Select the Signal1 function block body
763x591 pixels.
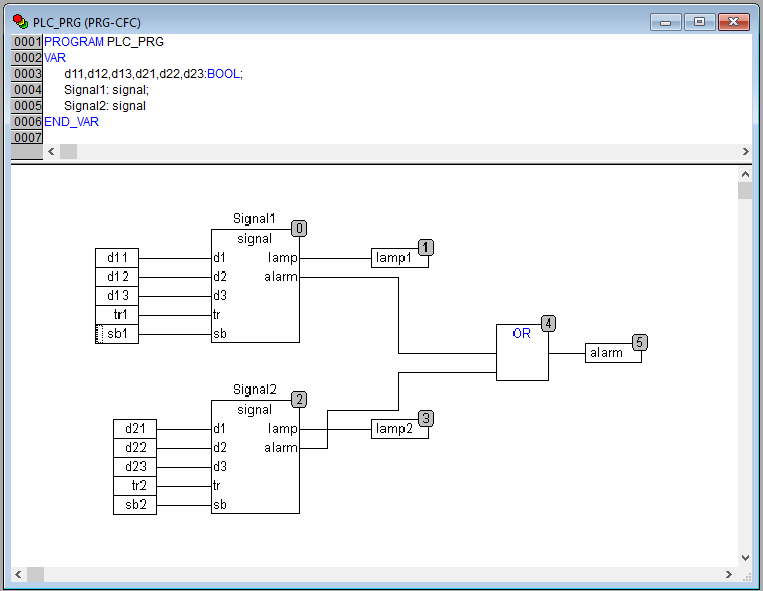point(255,300)
